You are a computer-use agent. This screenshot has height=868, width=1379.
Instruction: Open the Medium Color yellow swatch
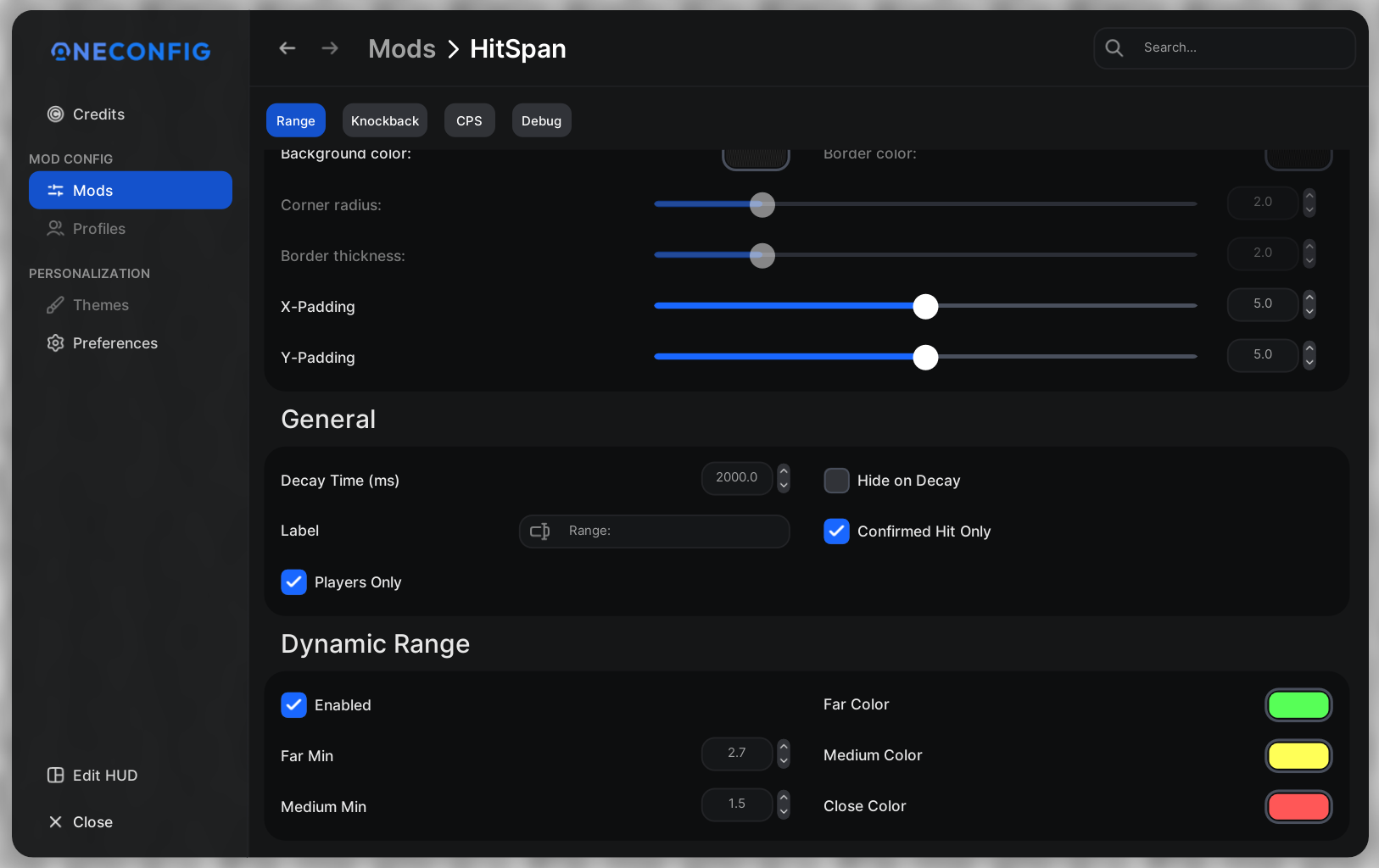tap(1298, 756)
